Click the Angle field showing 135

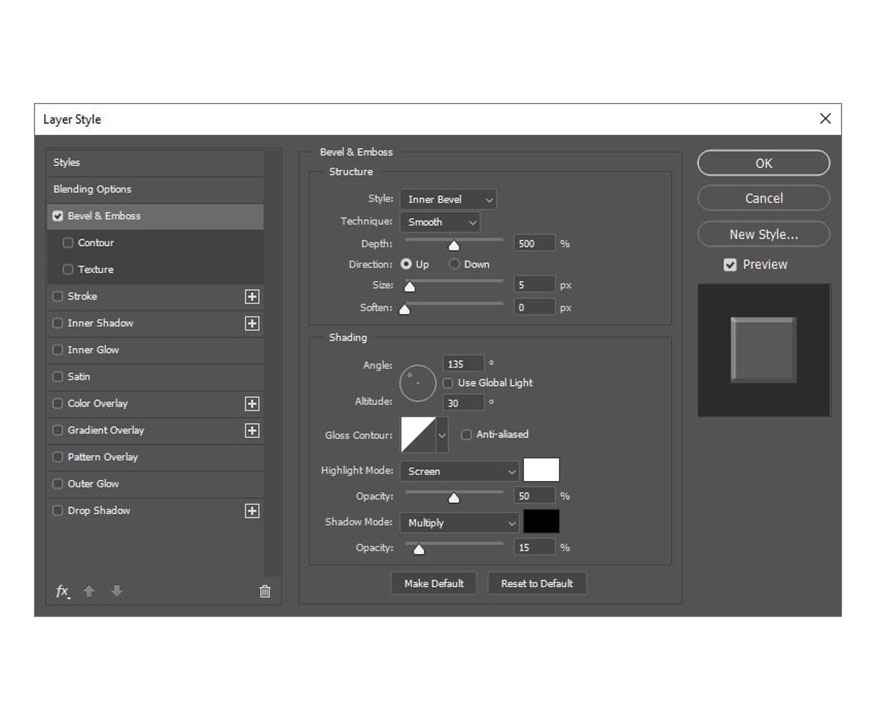[463, 364]
